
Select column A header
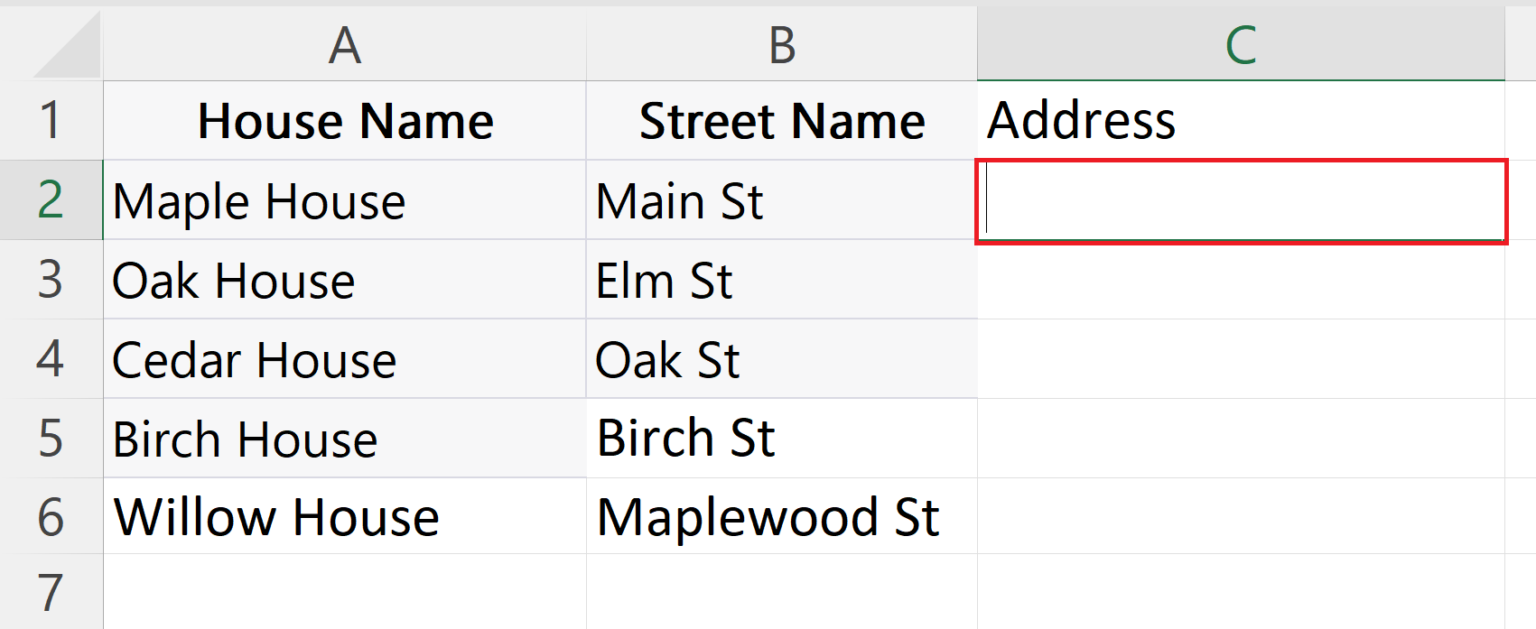pos(344,44)
